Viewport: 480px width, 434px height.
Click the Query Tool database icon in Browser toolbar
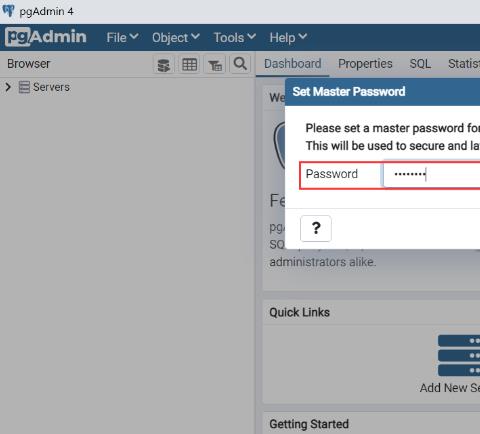[x=164, y=64]
